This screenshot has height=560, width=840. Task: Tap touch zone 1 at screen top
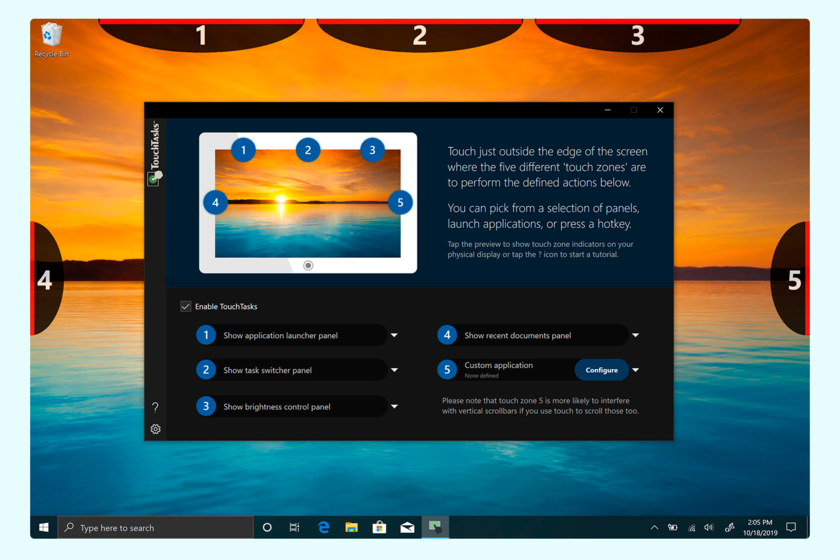click(x=201, y=35)
